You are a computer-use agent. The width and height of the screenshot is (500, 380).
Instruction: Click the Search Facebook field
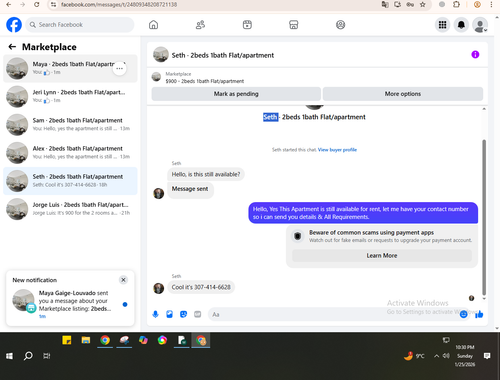tap(80, 25)
